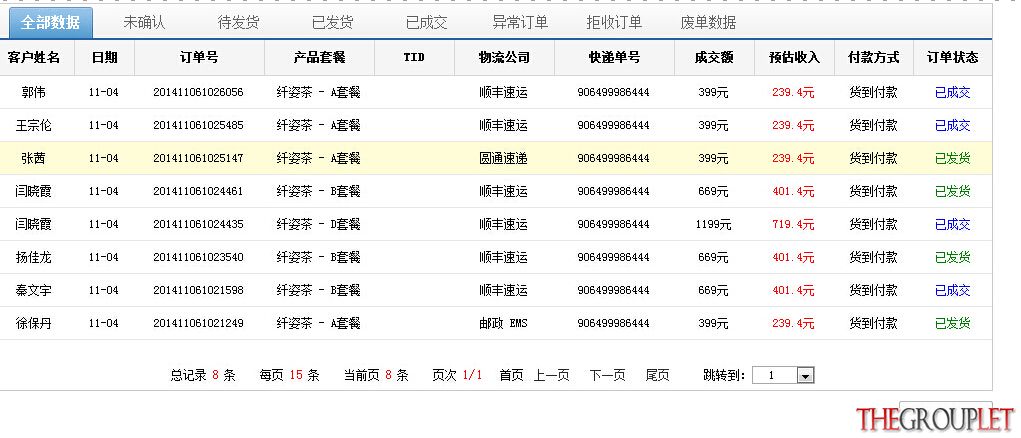Click the 日期 column header
The image size is (1021, 438).
(x=104, y=57)
